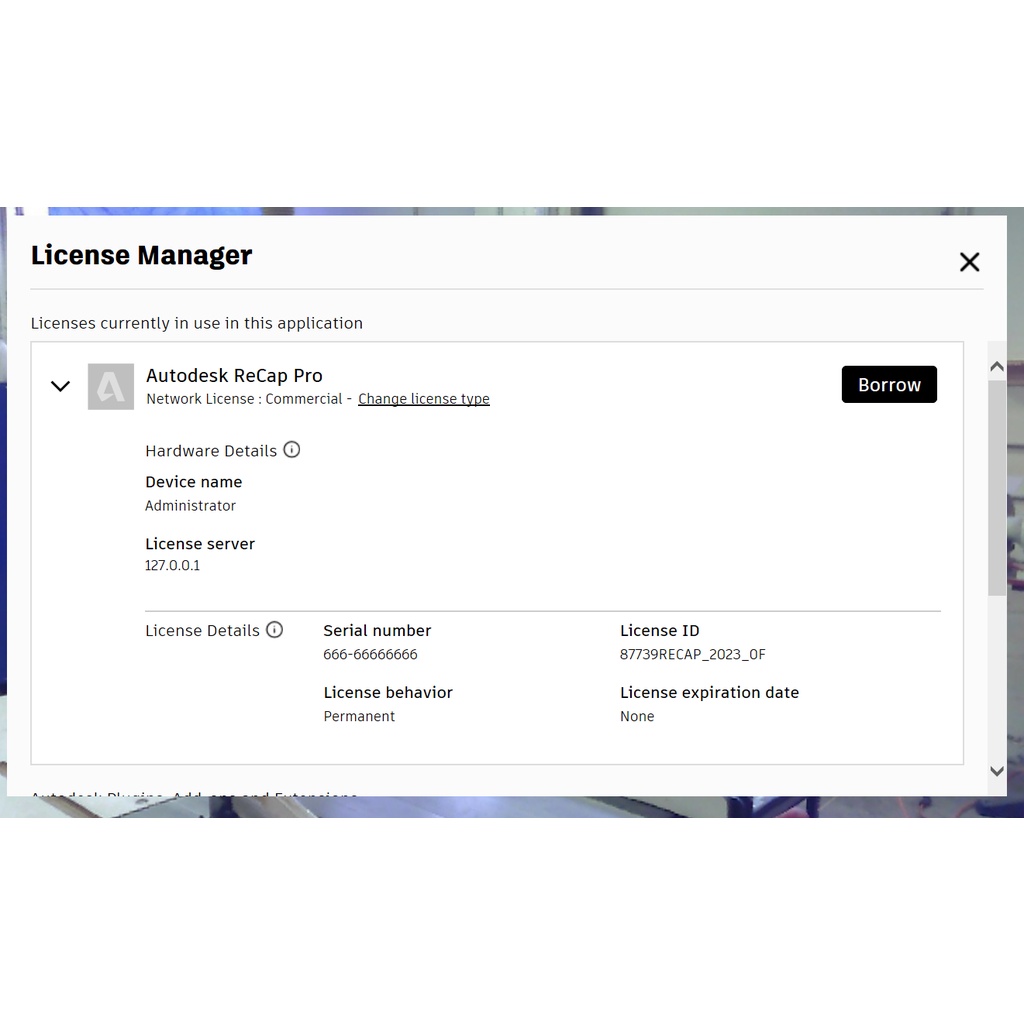Click the License Details info icon

[x=274, y=630]
